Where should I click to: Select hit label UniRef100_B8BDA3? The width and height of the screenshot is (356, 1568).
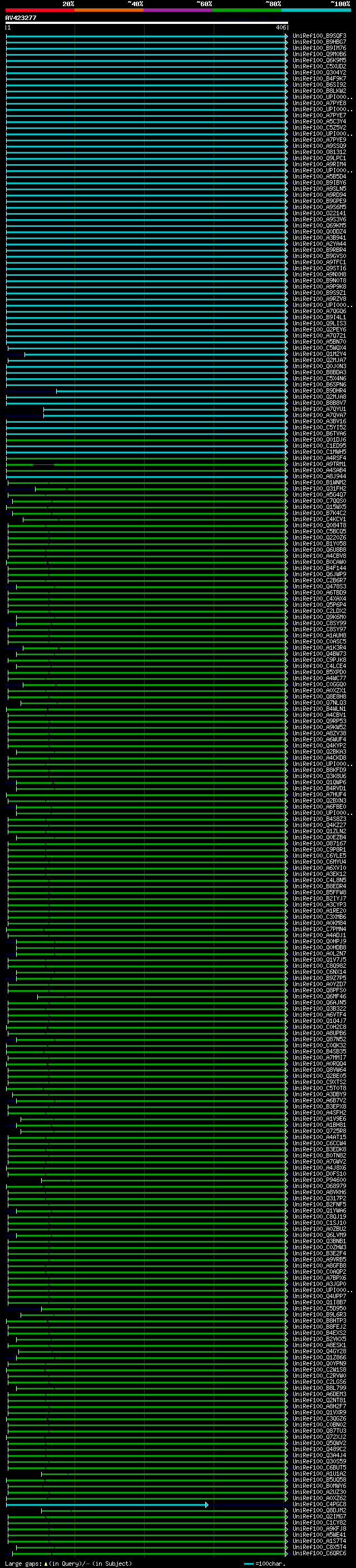point(319,373)
